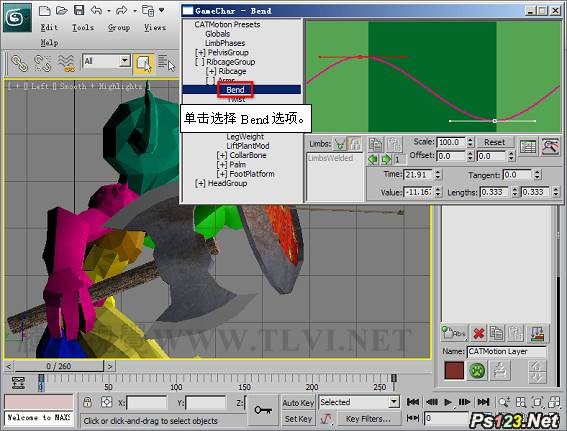Click the CATMotion Layer name field
567x431 pixels.
tap(507, 351)
